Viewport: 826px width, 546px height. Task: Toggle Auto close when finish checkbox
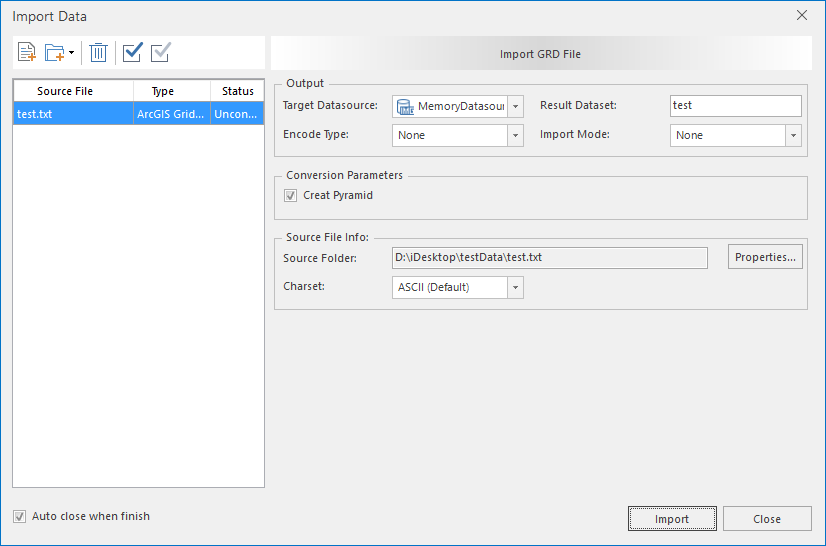(x=19, y=517)
